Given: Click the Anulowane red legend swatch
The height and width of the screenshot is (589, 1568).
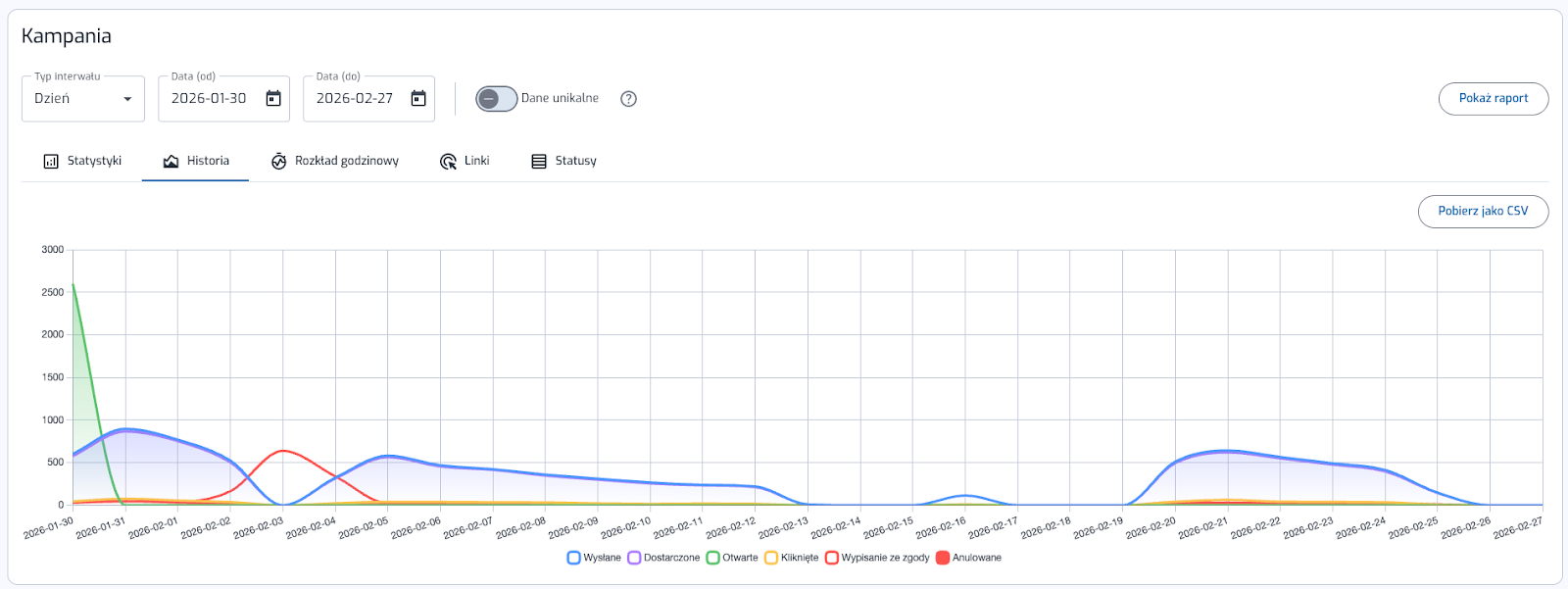Looking at the screenshot, I should pyautogui.click(x=943, y=558).
